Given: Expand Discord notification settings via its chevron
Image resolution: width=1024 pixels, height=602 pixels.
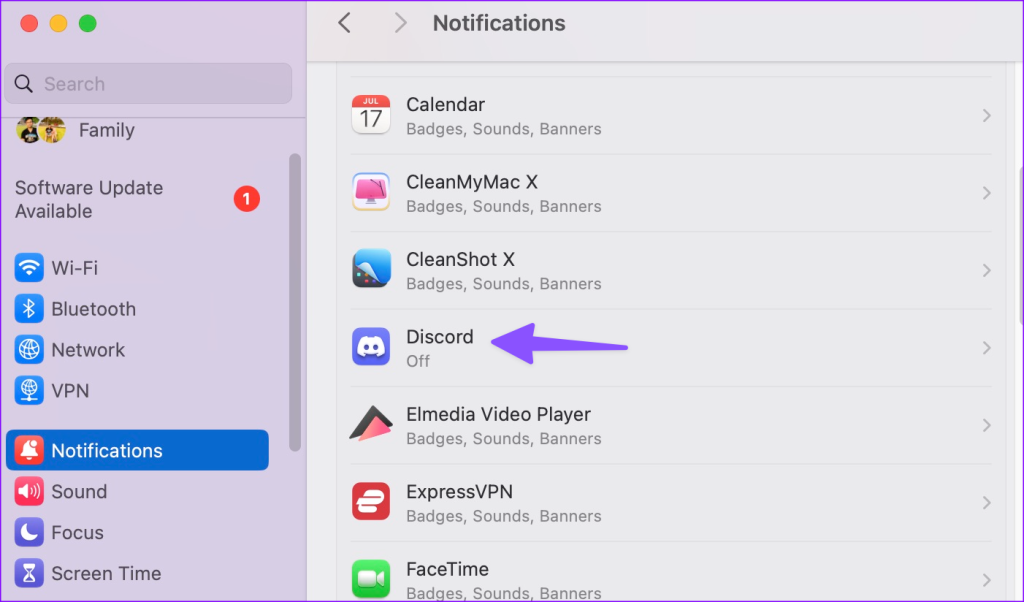Looking at the screenshot, I should point(987,347).
